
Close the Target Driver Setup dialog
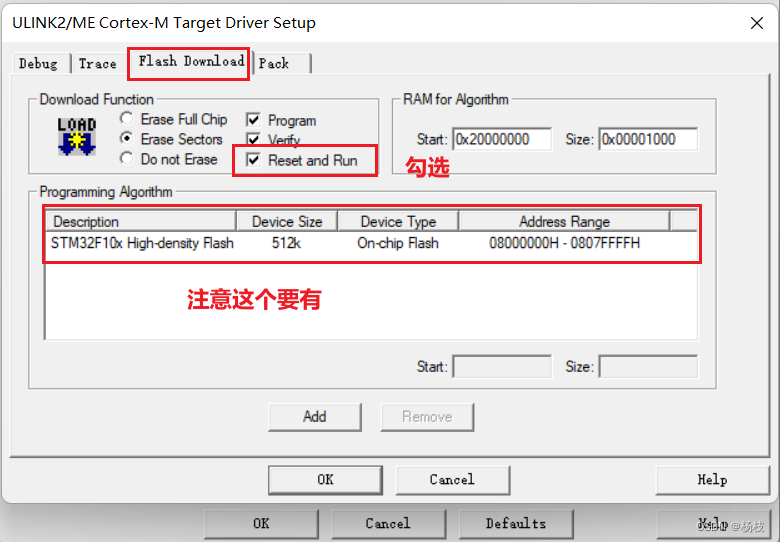click(757, 23)
